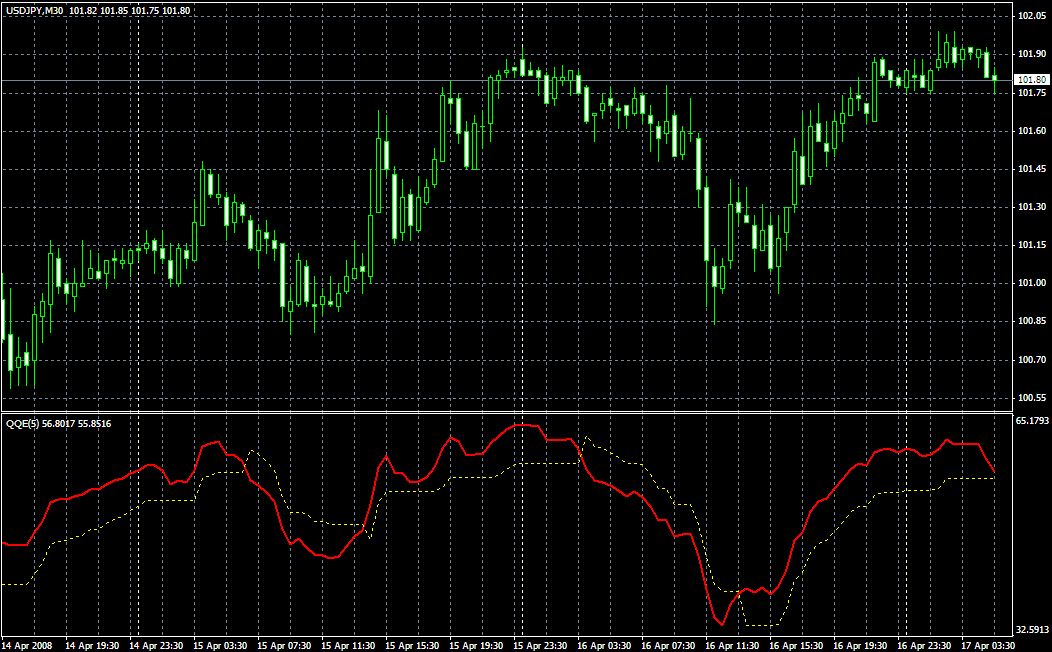Click the last candlestick on the chart

coord(994,79)
